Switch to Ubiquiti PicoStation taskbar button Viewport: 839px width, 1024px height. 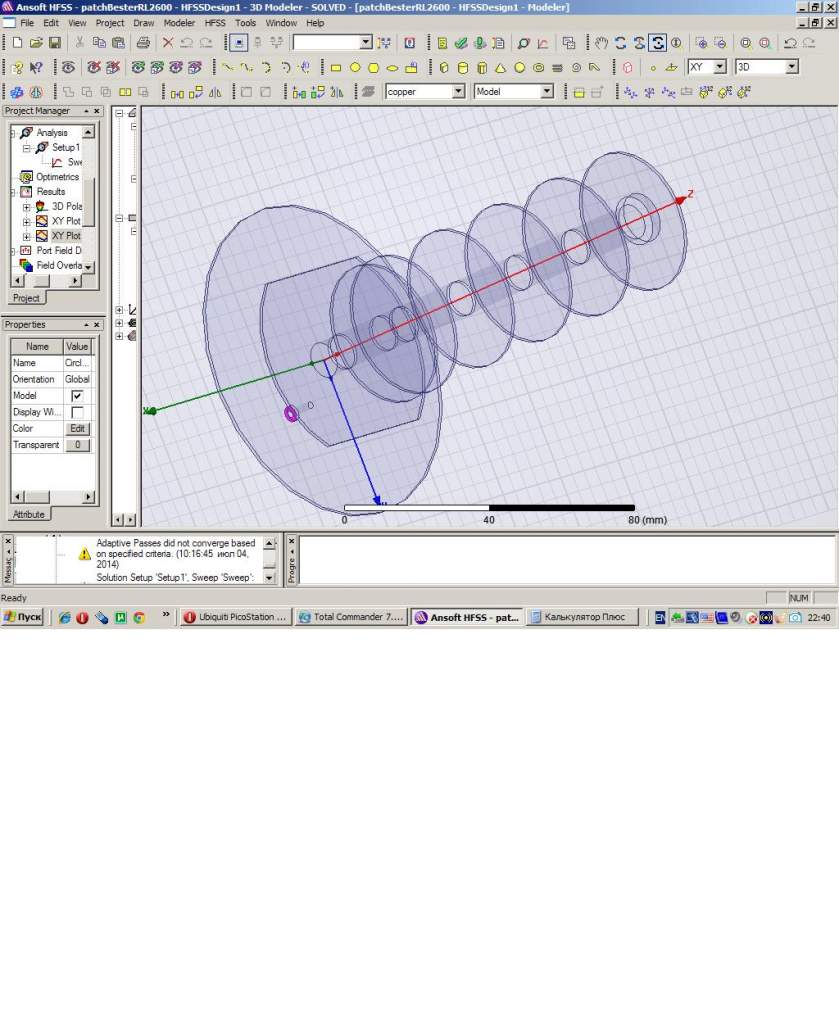tap(235, 617)
